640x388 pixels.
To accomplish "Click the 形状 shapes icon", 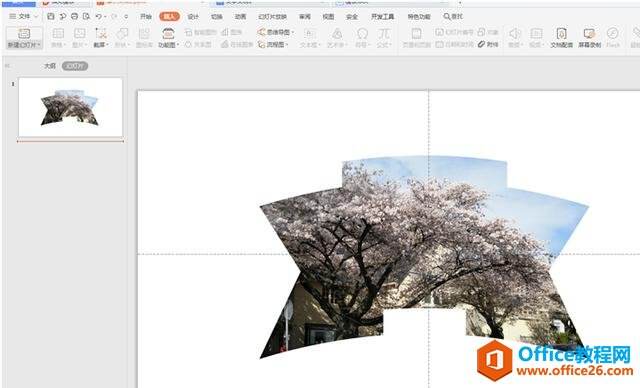I will click(122, 37).
